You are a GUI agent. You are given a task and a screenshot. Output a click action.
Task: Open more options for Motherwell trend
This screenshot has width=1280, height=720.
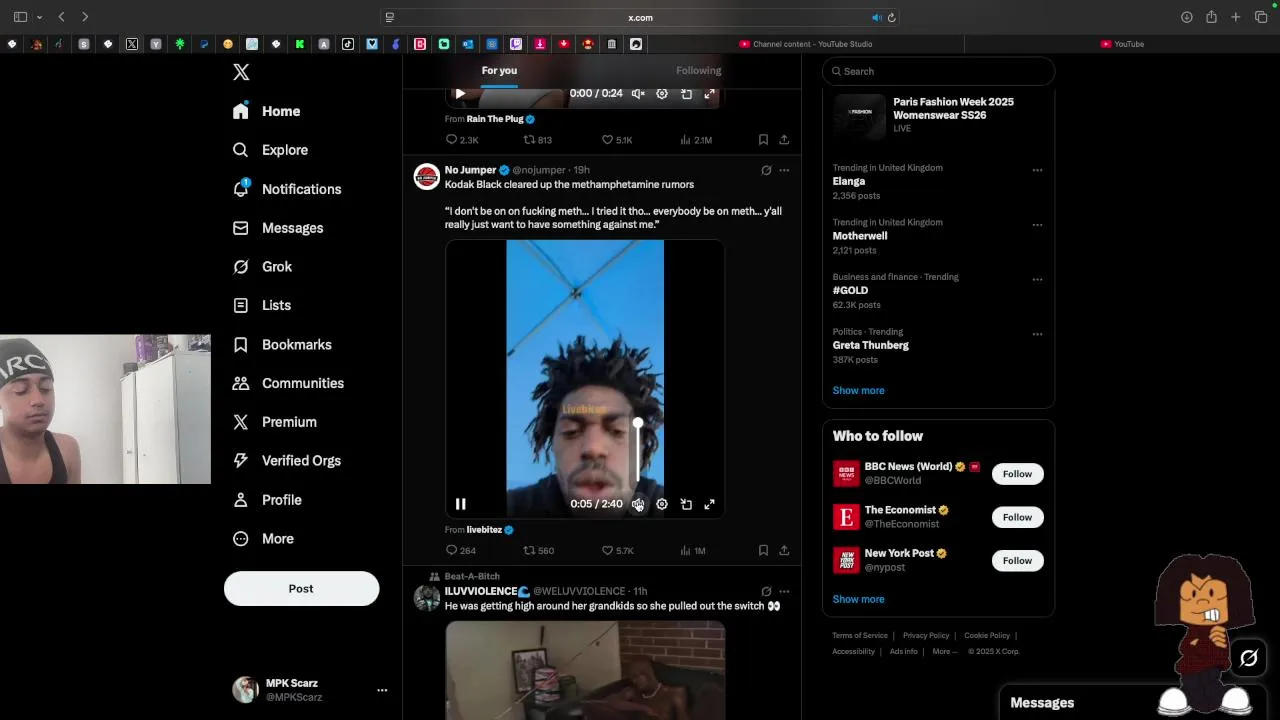click(1037, 225)
